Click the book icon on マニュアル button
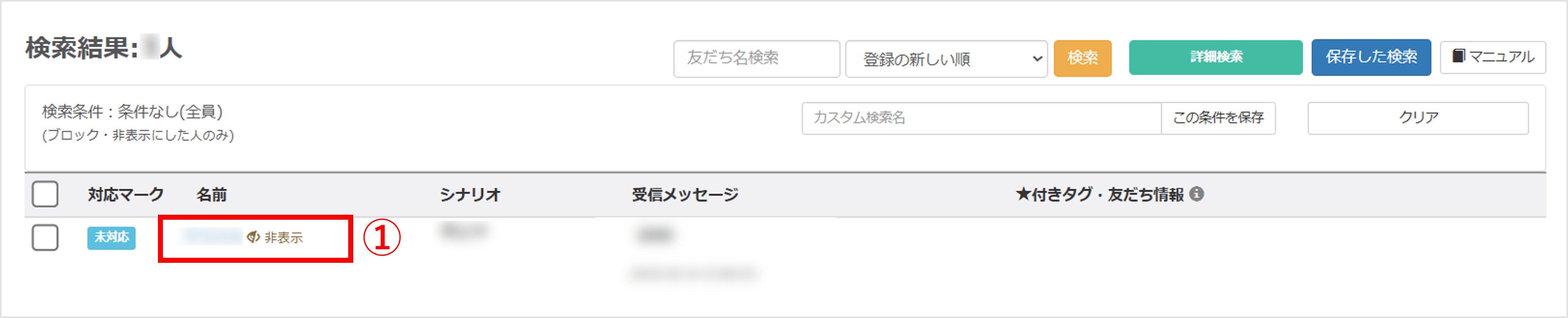The image size is (1568, 318). tap(1458, 56)
